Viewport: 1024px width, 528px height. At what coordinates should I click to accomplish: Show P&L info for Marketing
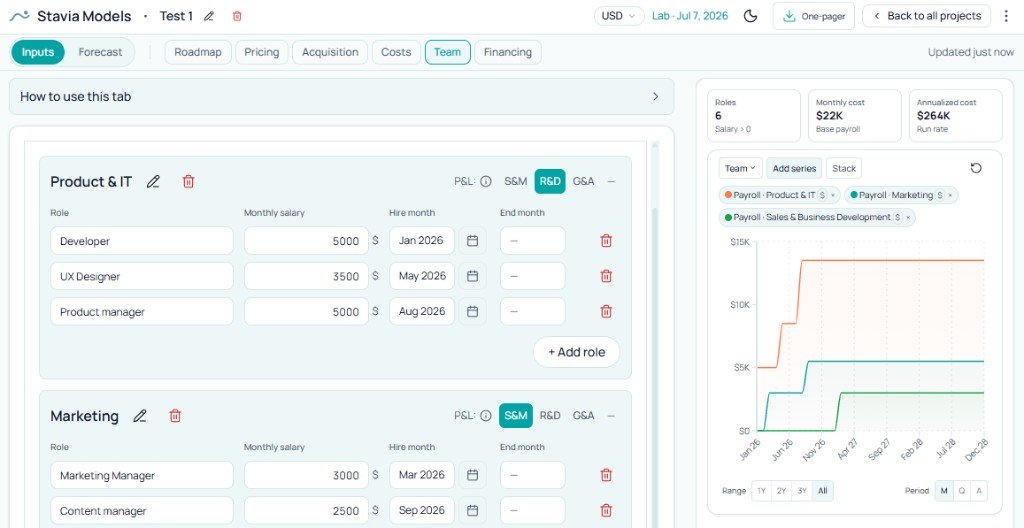486,416
